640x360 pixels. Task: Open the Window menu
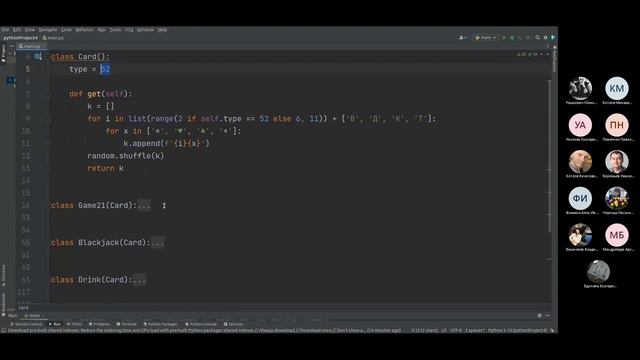145,30
